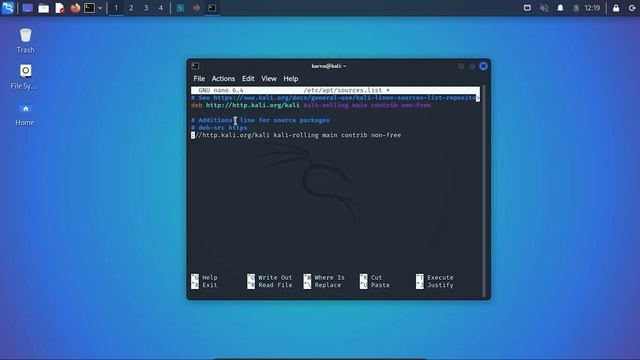Launch the file manager from the panel
Image resolution: width=640 pixels, height=360 pixels.
pos(43,8)
